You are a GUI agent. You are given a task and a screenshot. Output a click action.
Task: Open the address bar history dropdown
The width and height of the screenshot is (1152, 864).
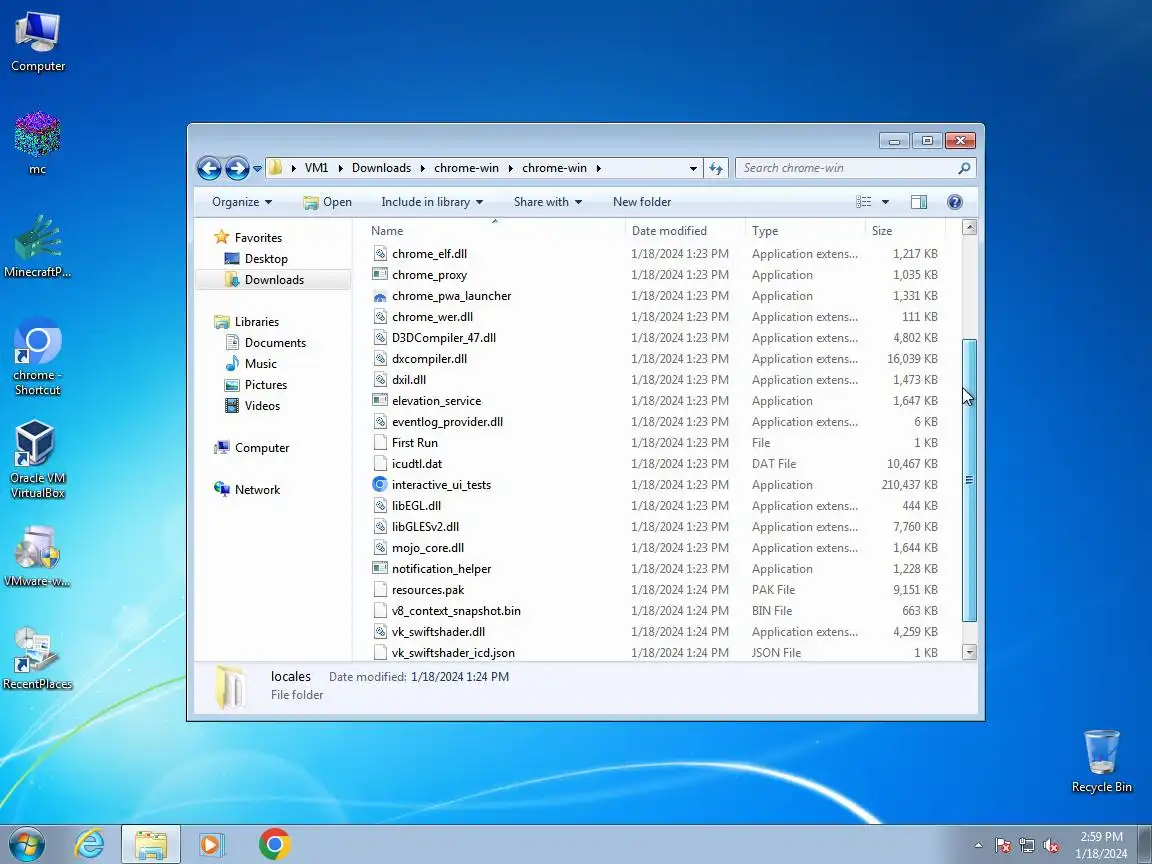(693, 168)
